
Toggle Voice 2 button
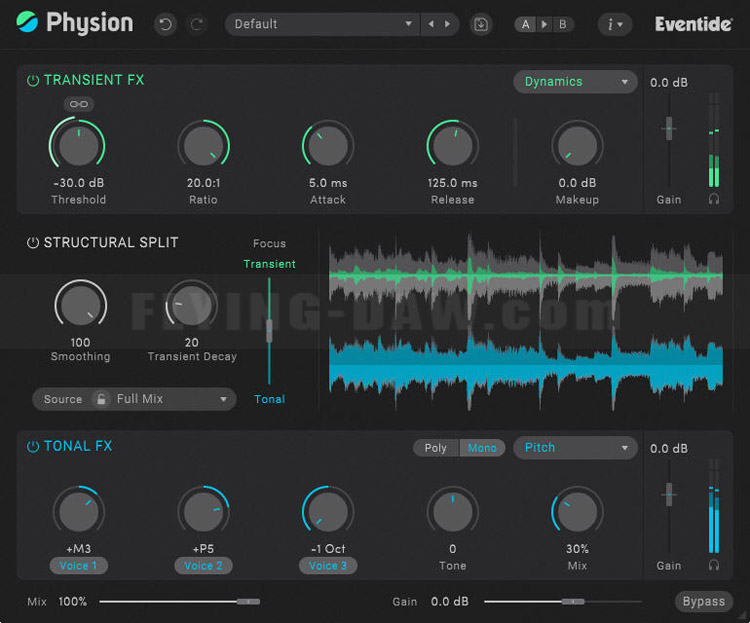click(203, 566)
